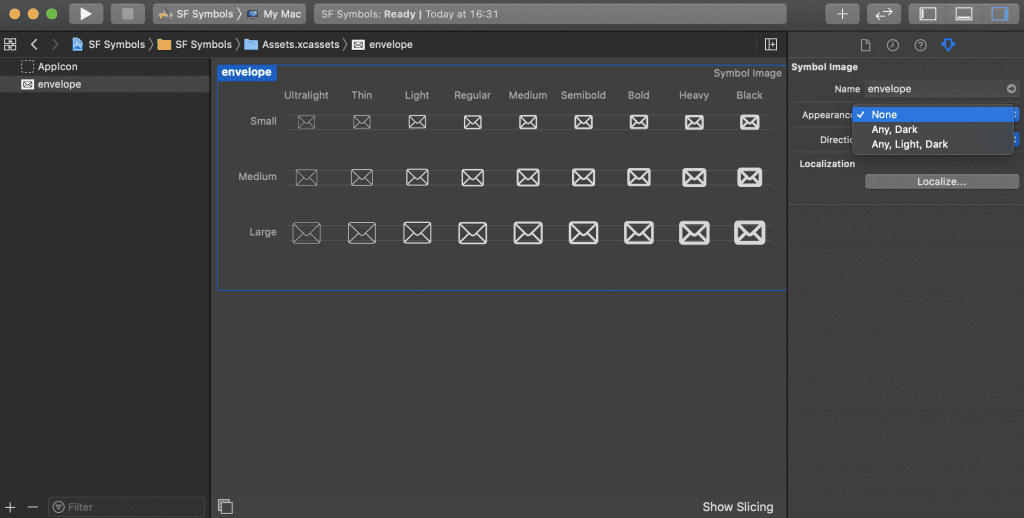1024x518 pixels.
Task: Choose None in the Appearances menu
Action: 933,114
